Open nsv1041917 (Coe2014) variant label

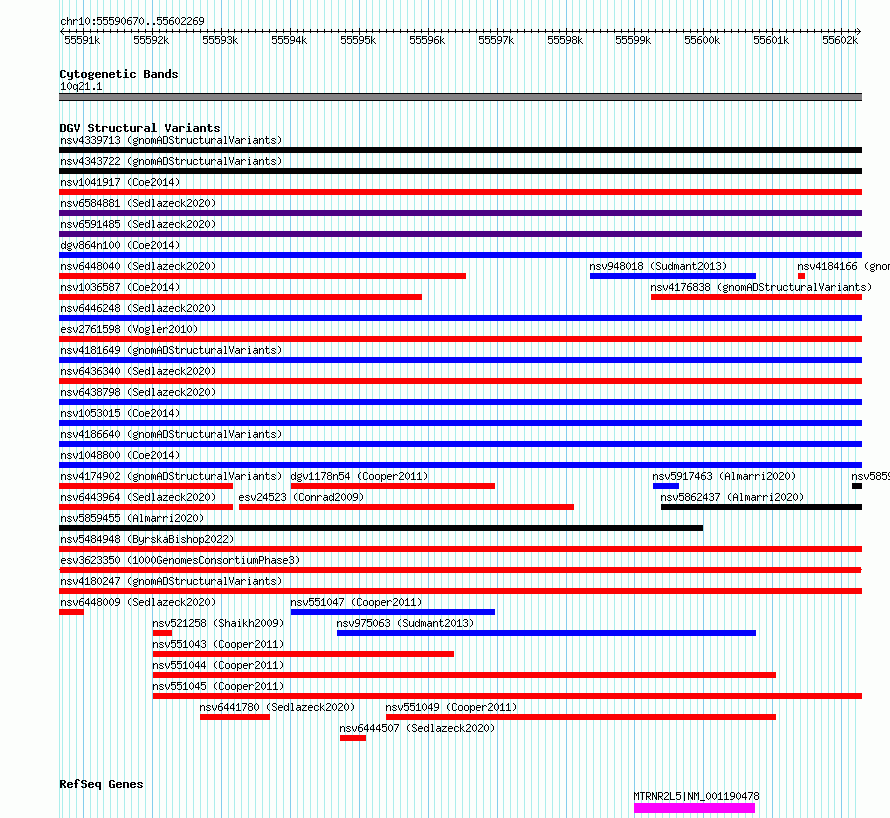[x=120, y=182]
